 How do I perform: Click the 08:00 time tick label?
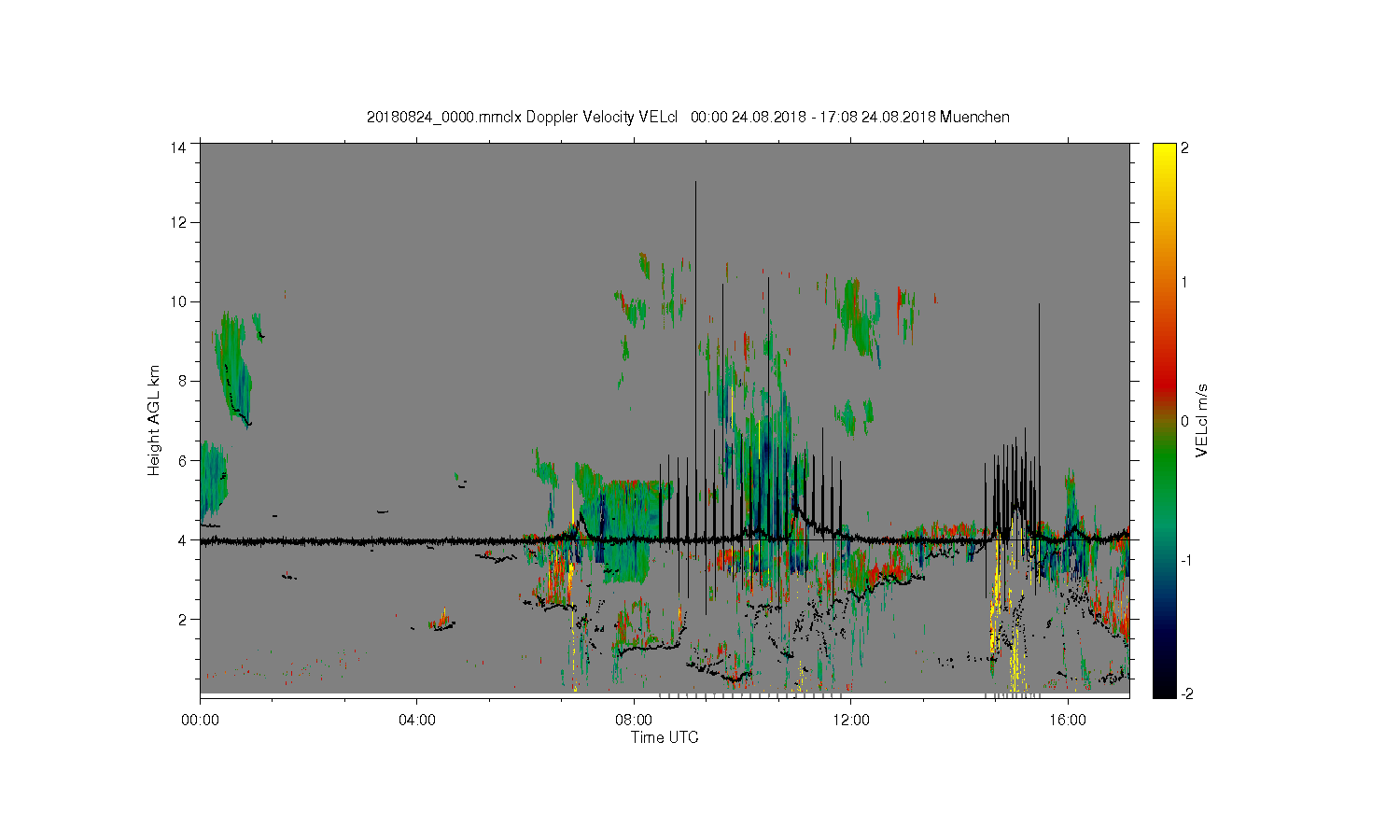pos(634,720)
